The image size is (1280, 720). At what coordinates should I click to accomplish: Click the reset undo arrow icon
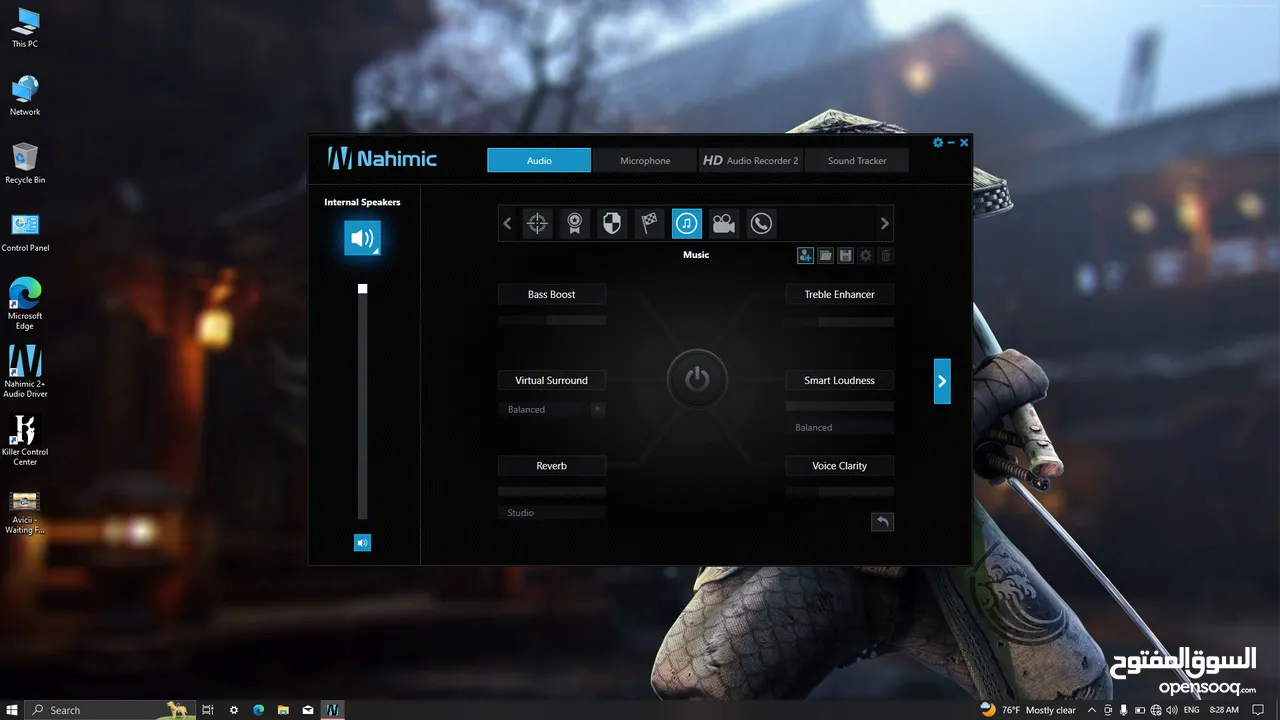882,522
